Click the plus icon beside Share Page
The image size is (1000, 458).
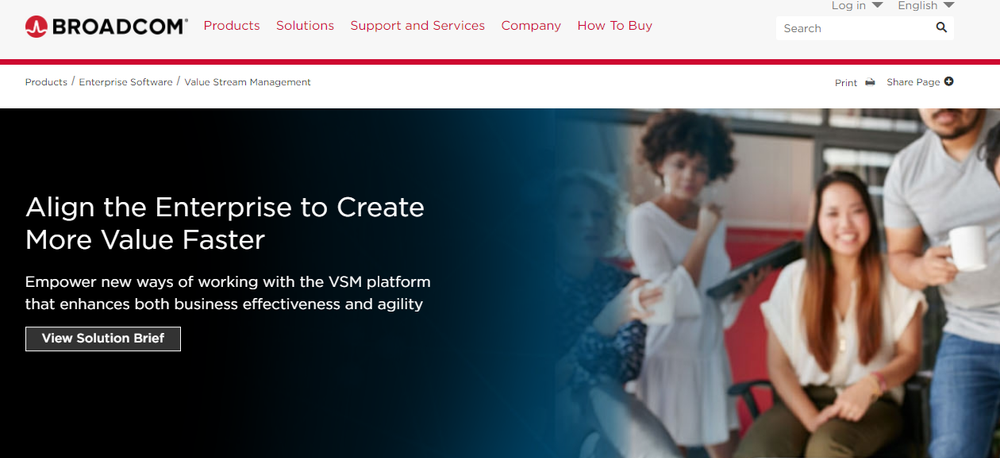949,82
